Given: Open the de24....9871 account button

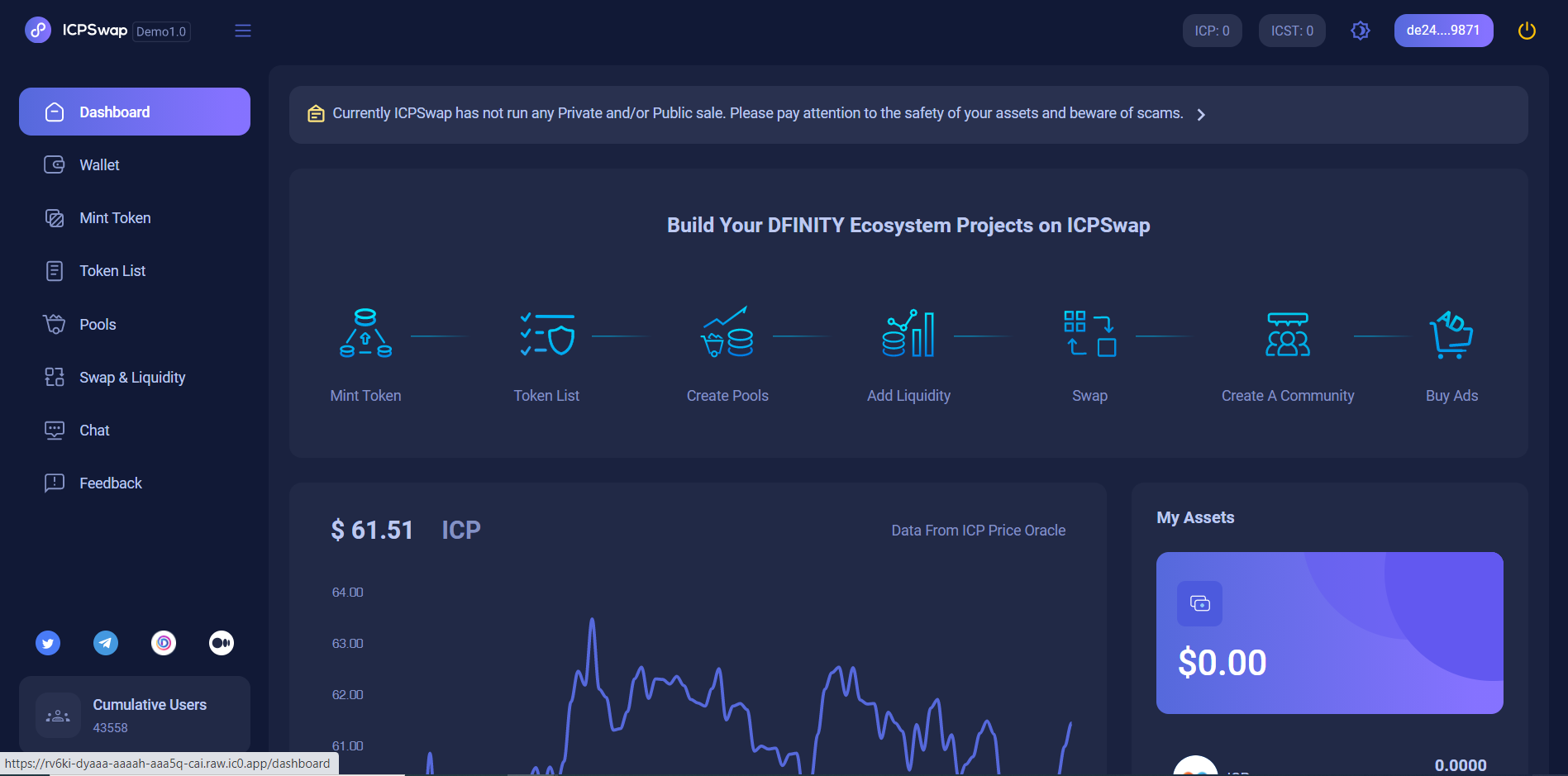Looking at the screenshot, I should (1443, 31).
